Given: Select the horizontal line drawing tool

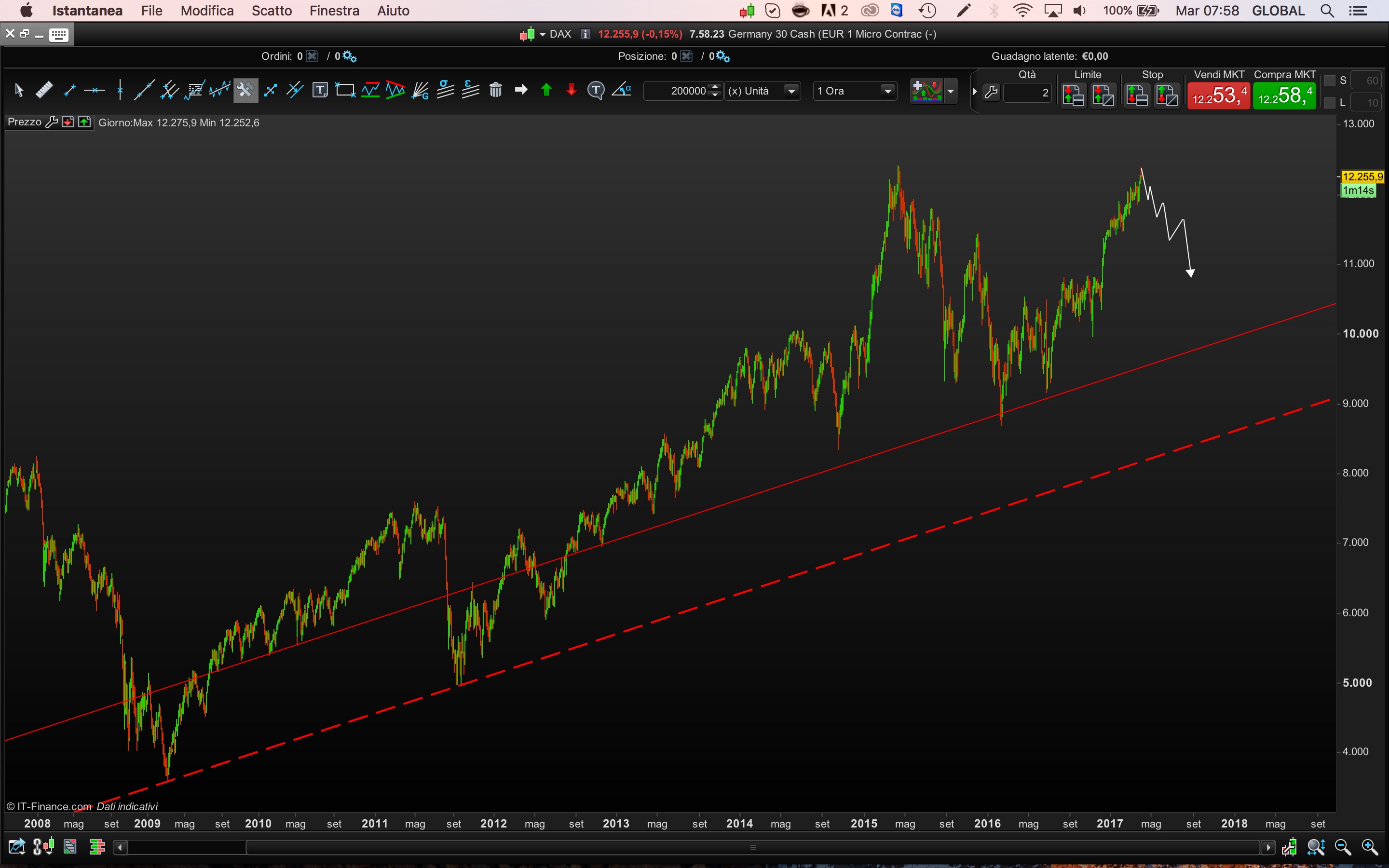Looking at the screenshot, I should [x=94, y=90].
